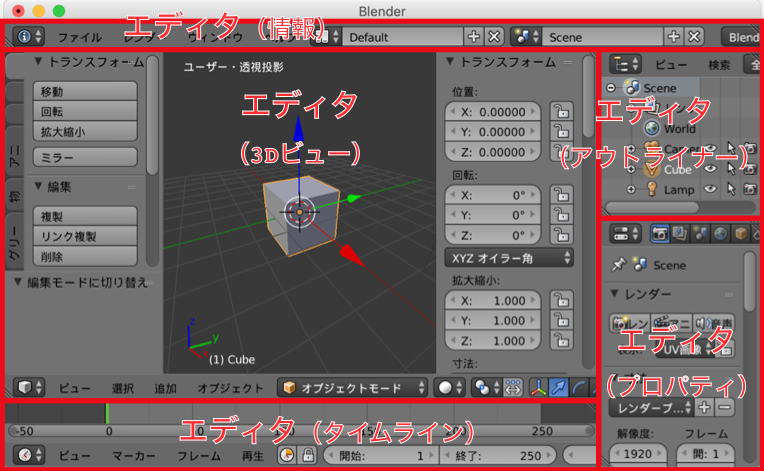Toggle the timeline lock icon

(307, 455)
